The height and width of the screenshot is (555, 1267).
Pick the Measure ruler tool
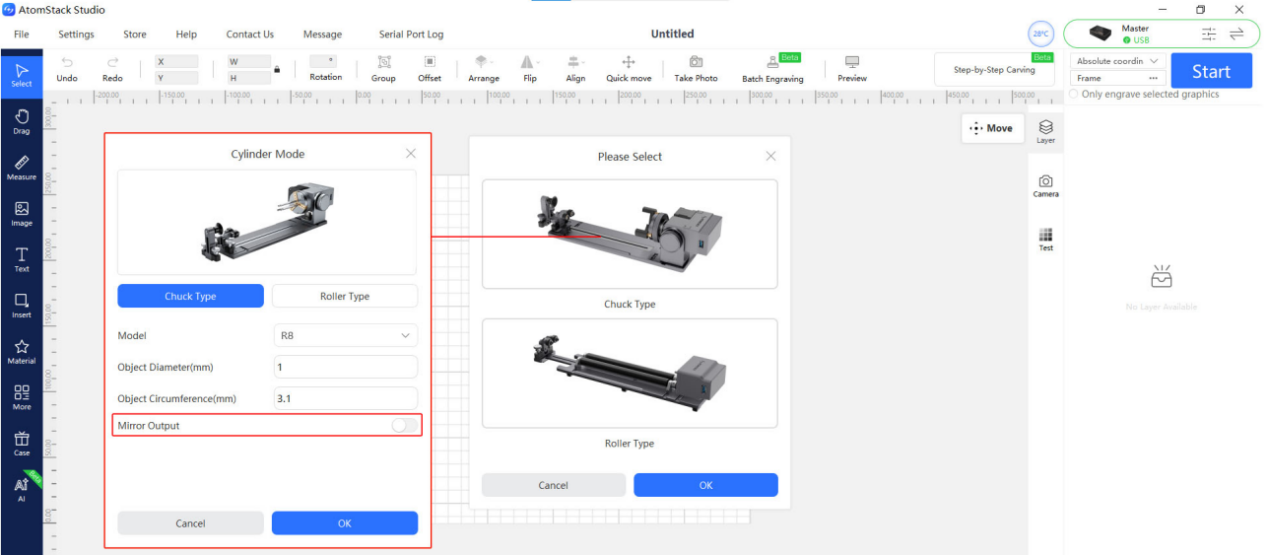21,168
